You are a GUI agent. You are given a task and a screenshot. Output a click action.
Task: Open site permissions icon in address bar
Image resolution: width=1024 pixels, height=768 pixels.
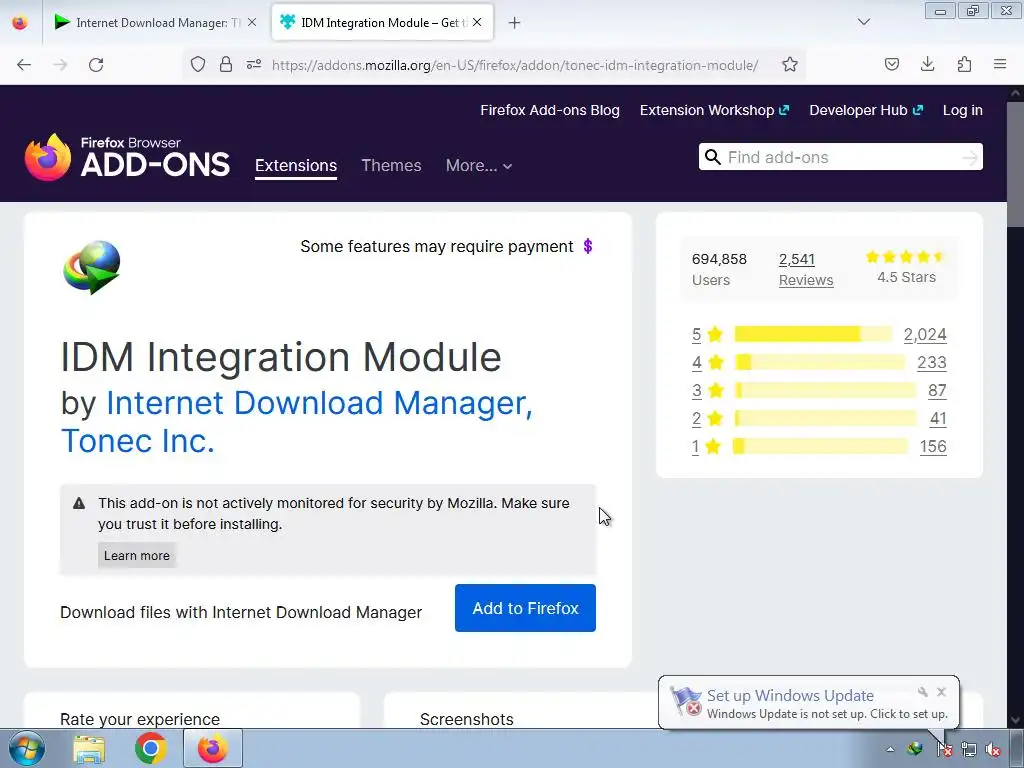[254, 64]
